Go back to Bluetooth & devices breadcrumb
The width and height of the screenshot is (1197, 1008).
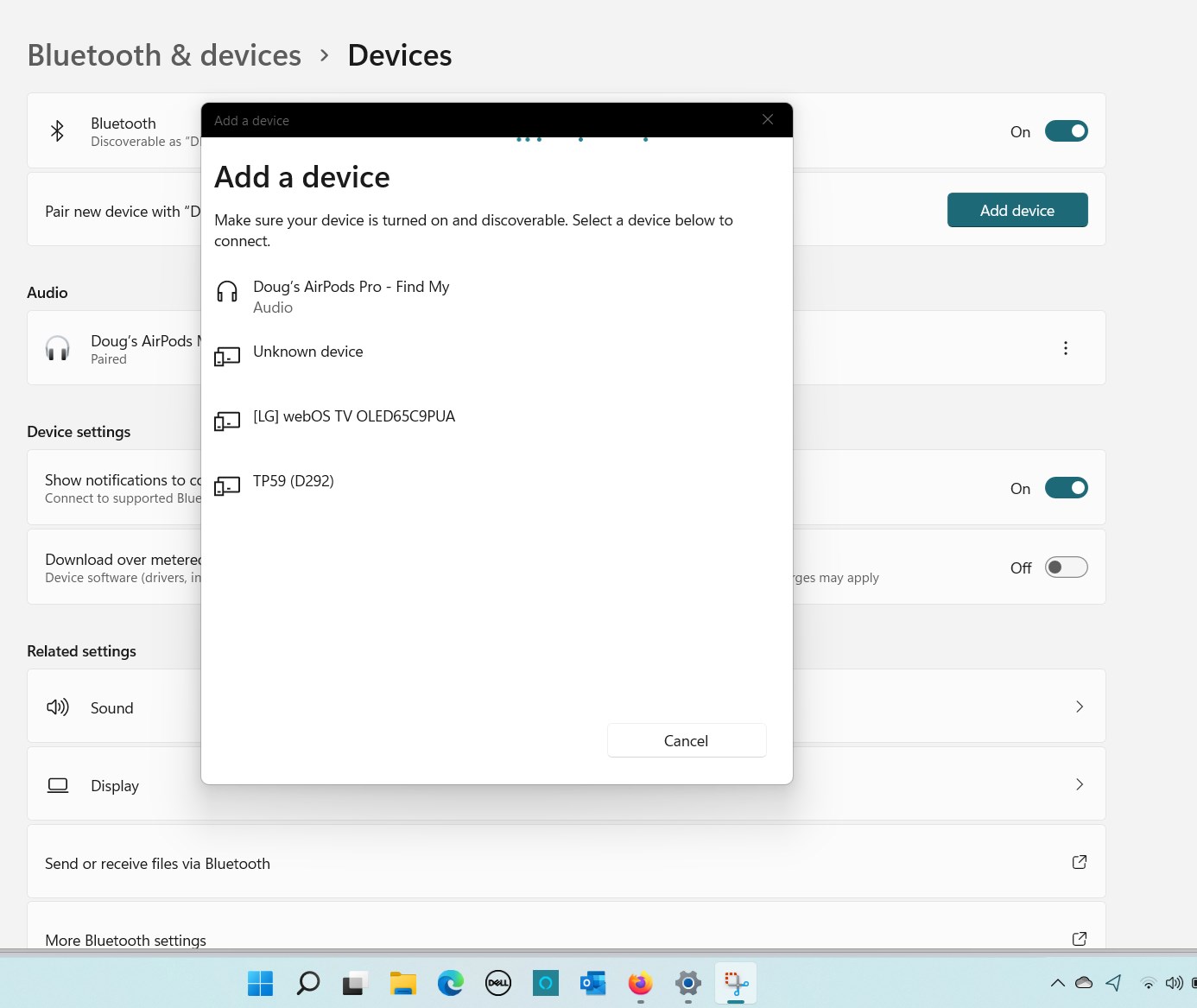[164, 55]
